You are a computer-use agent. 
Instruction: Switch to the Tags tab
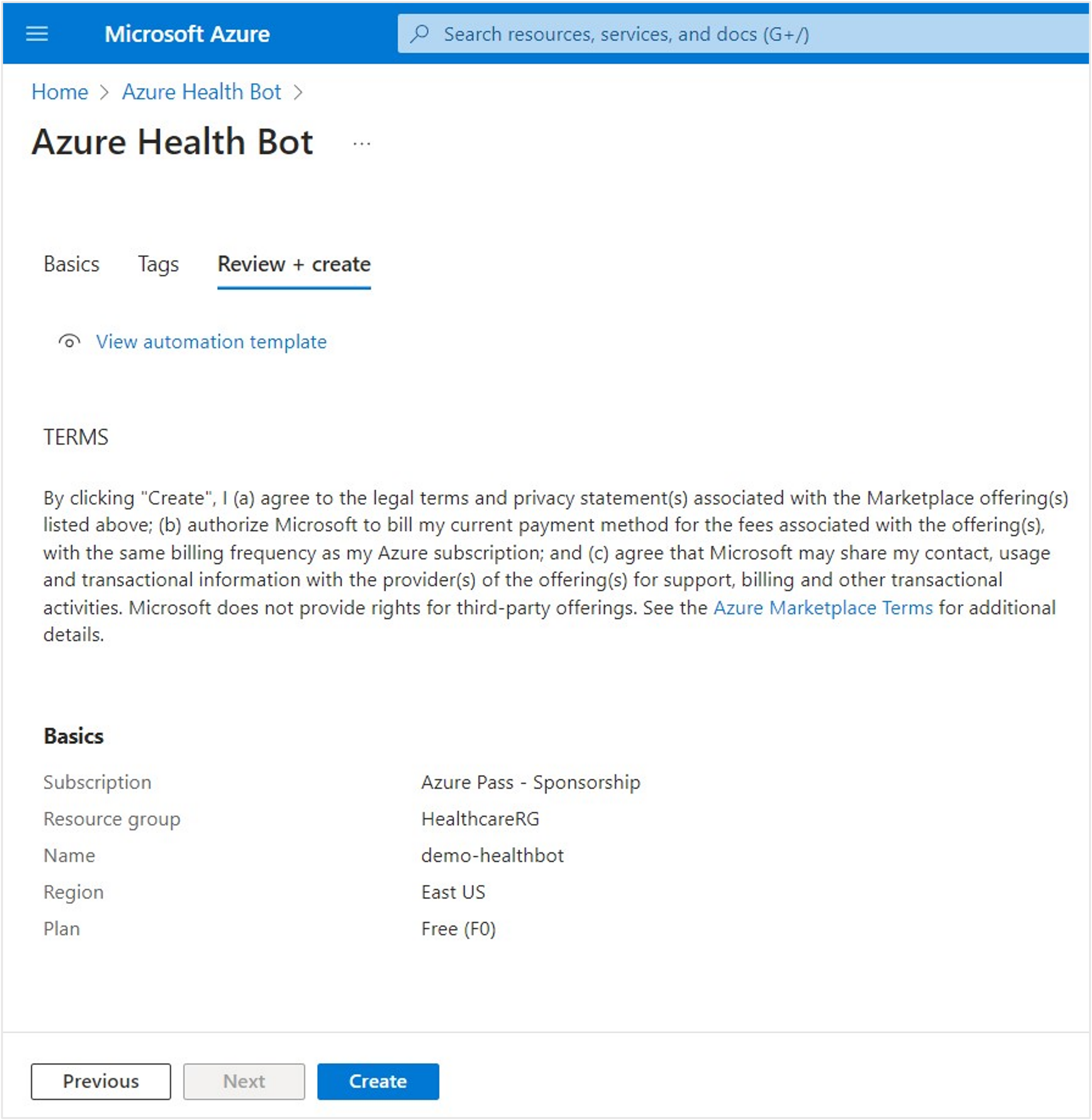pos(158,264)
